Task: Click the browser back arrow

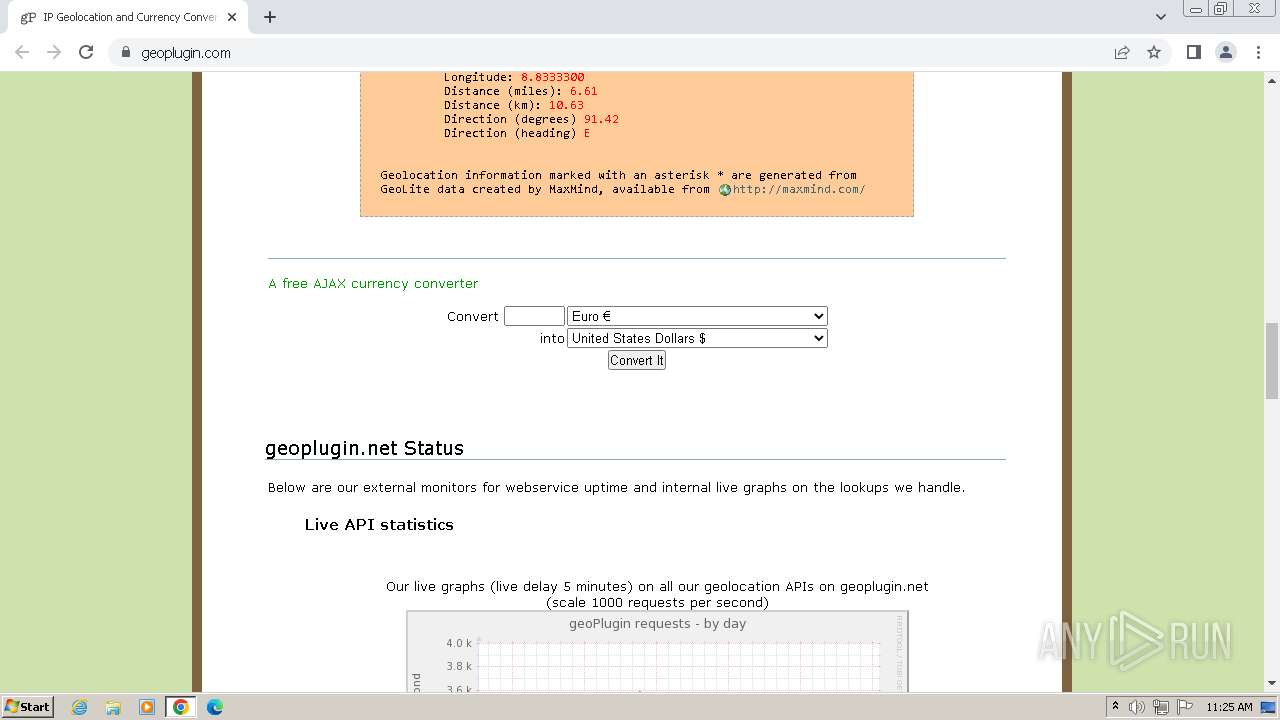Action: coord(22,52)
